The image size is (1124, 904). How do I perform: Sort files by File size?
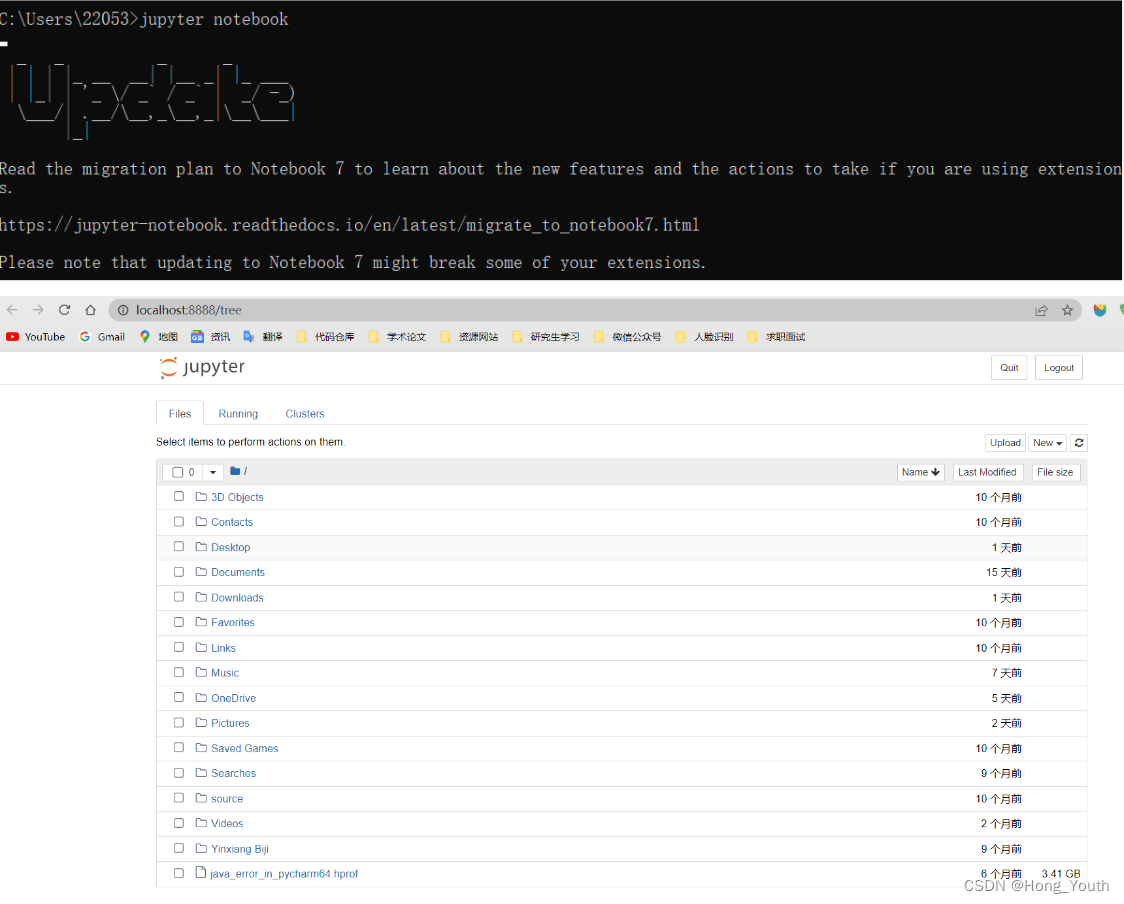[1055, 472]
